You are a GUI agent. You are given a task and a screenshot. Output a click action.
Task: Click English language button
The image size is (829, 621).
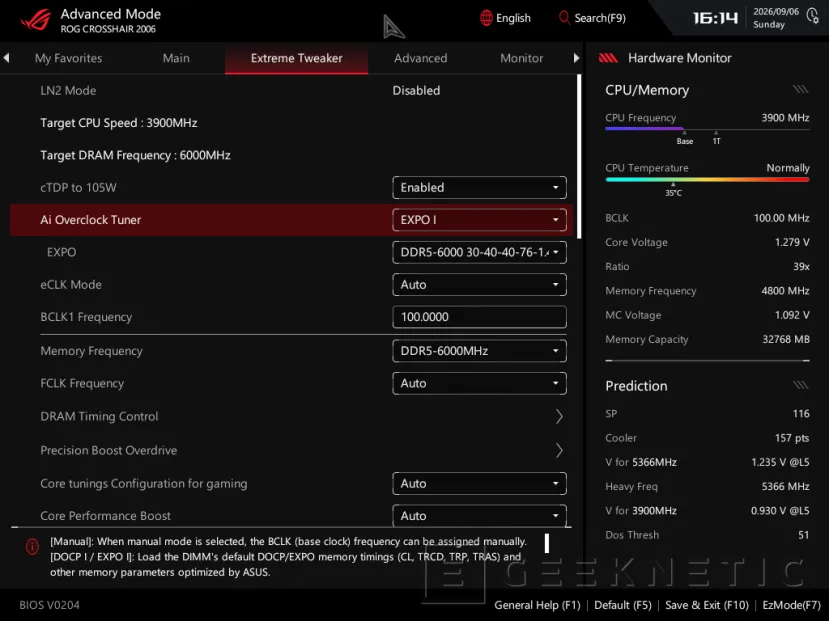[x=505, y=18]
